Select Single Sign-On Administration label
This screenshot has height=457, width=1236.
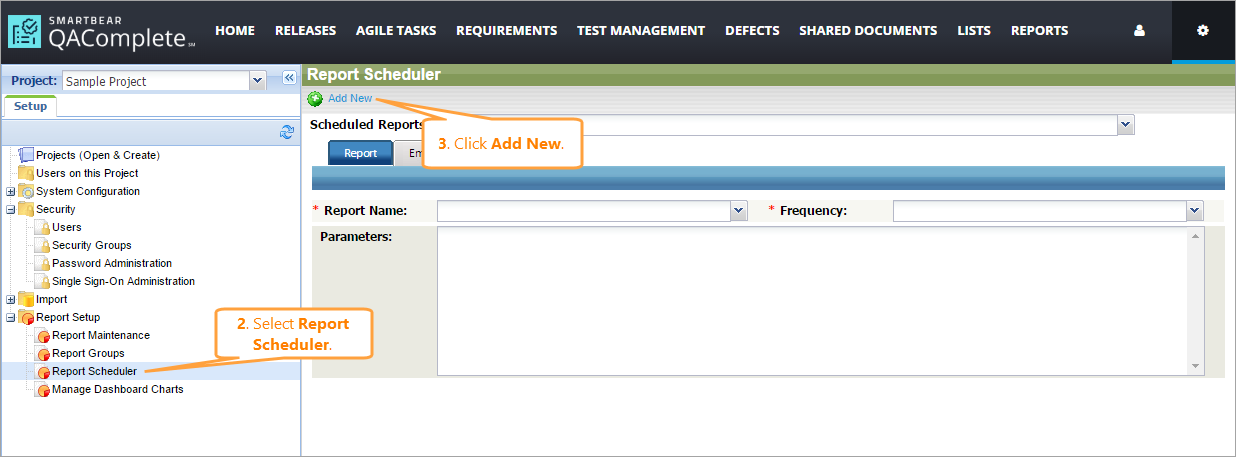[124, 281]
